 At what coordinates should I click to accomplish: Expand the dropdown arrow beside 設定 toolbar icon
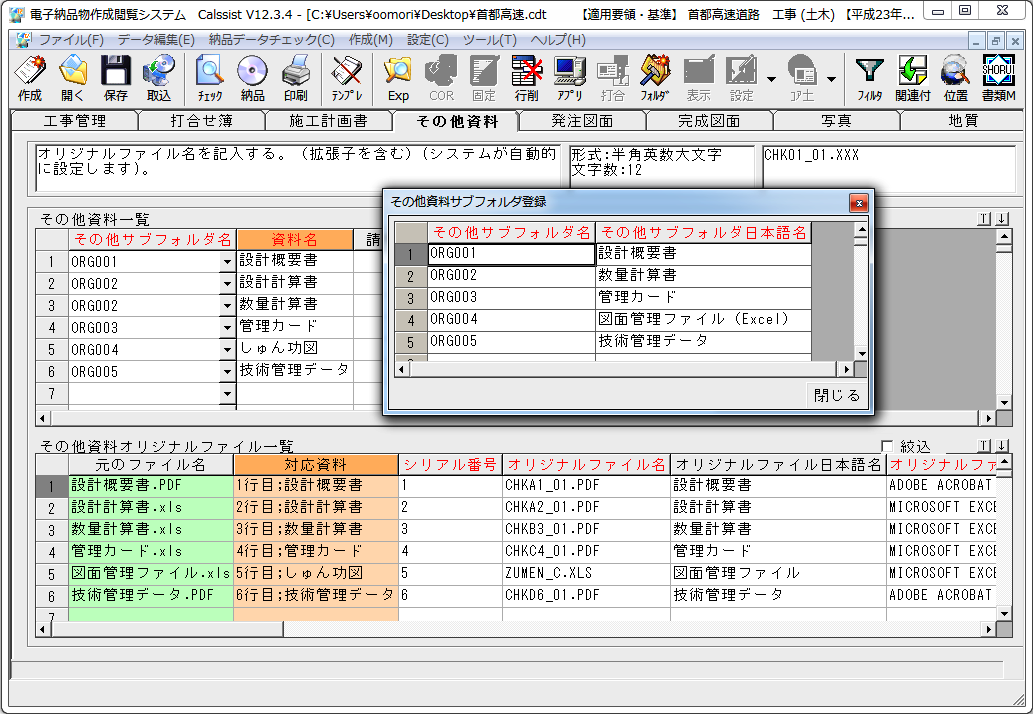click(x=771, y=79)
